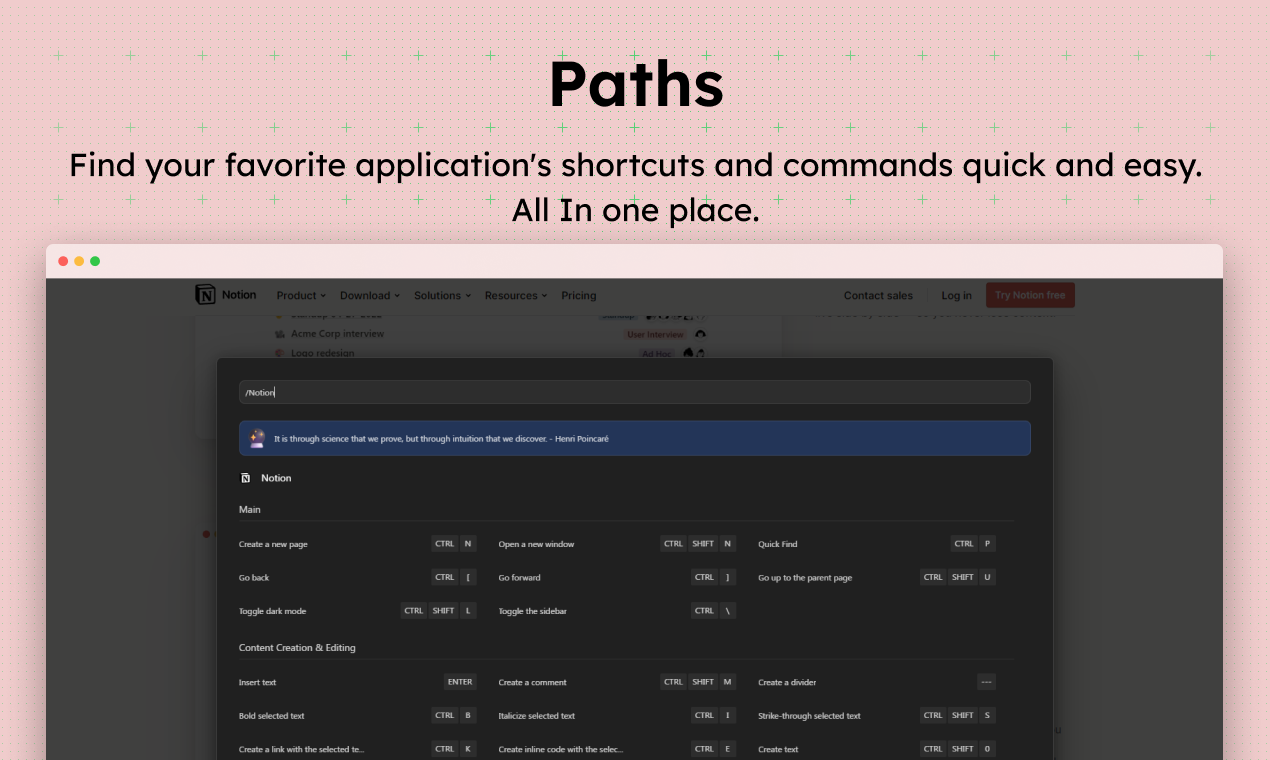This screenshot has width=1270, height=760.
Task: Click the Notion icon above the Main section
Action: click(246, 478)
